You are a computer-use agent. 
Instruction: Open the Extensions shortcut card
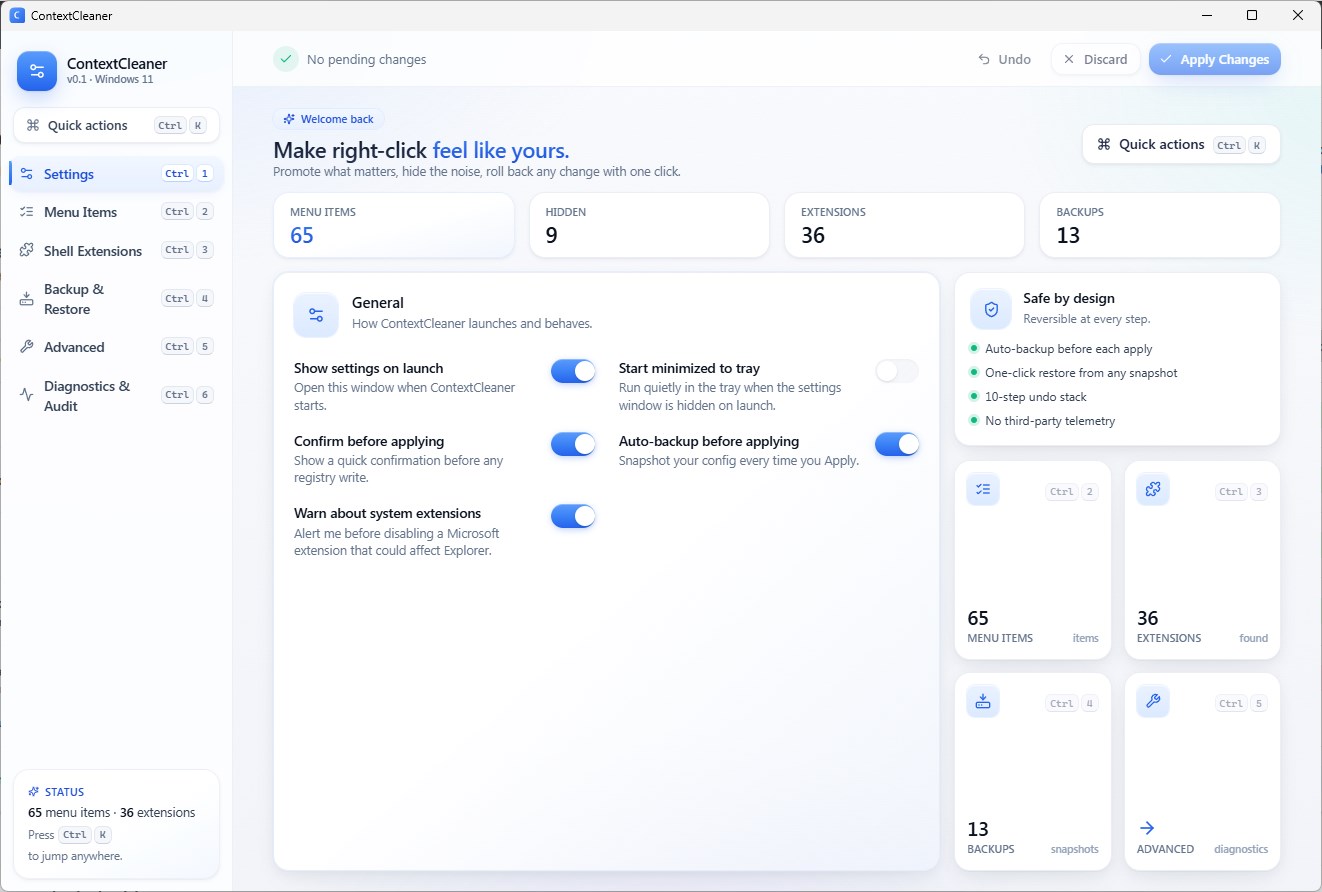1203,560
